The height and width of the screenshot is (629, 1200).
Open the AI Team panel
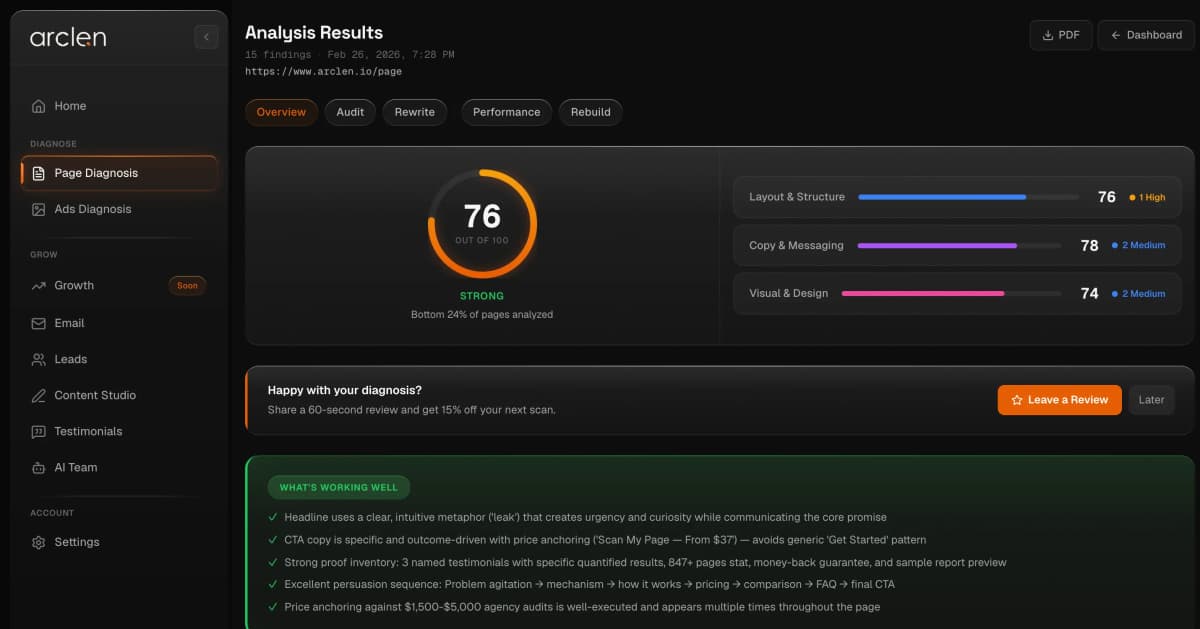(40, 467)
